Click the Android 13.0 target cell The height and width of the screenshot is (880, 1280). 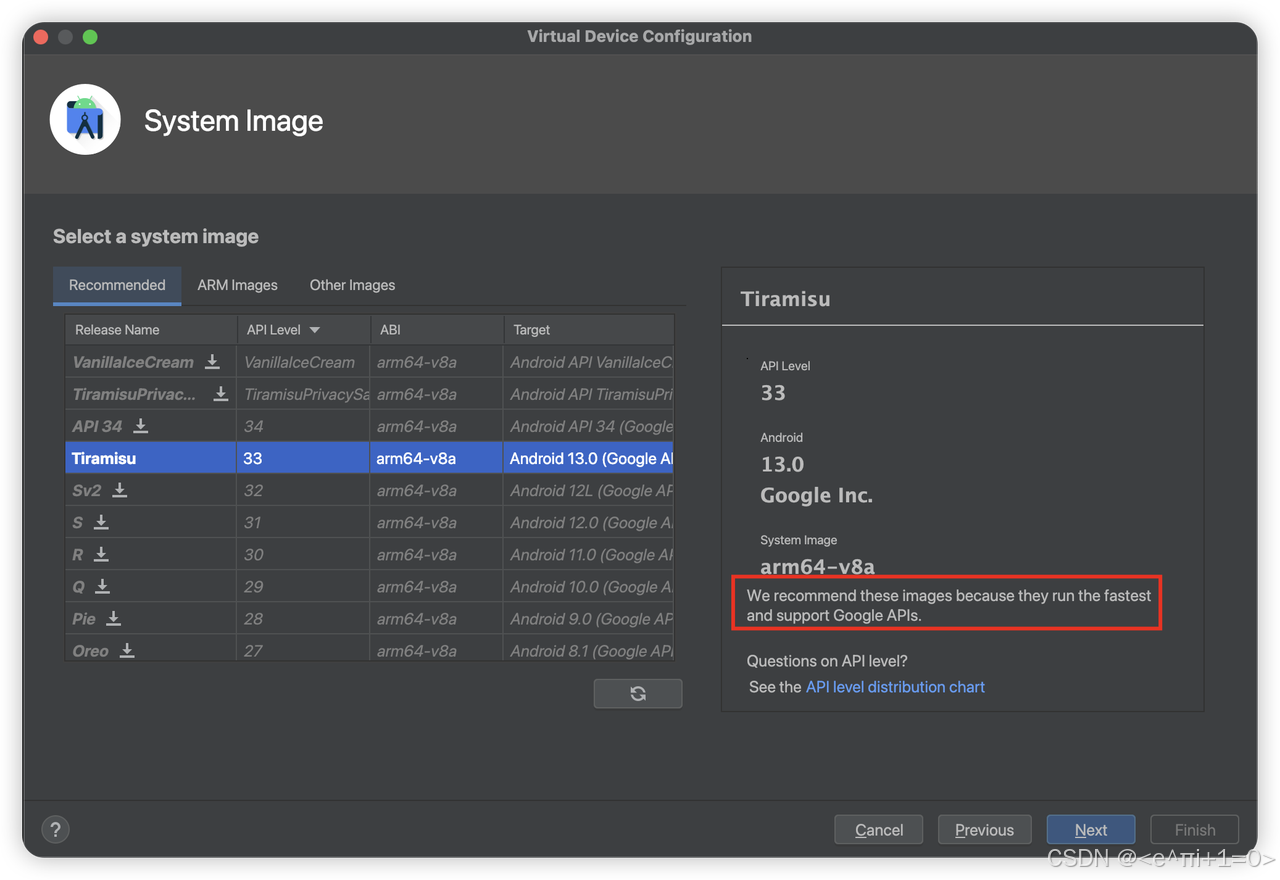(x=589, y=458)
